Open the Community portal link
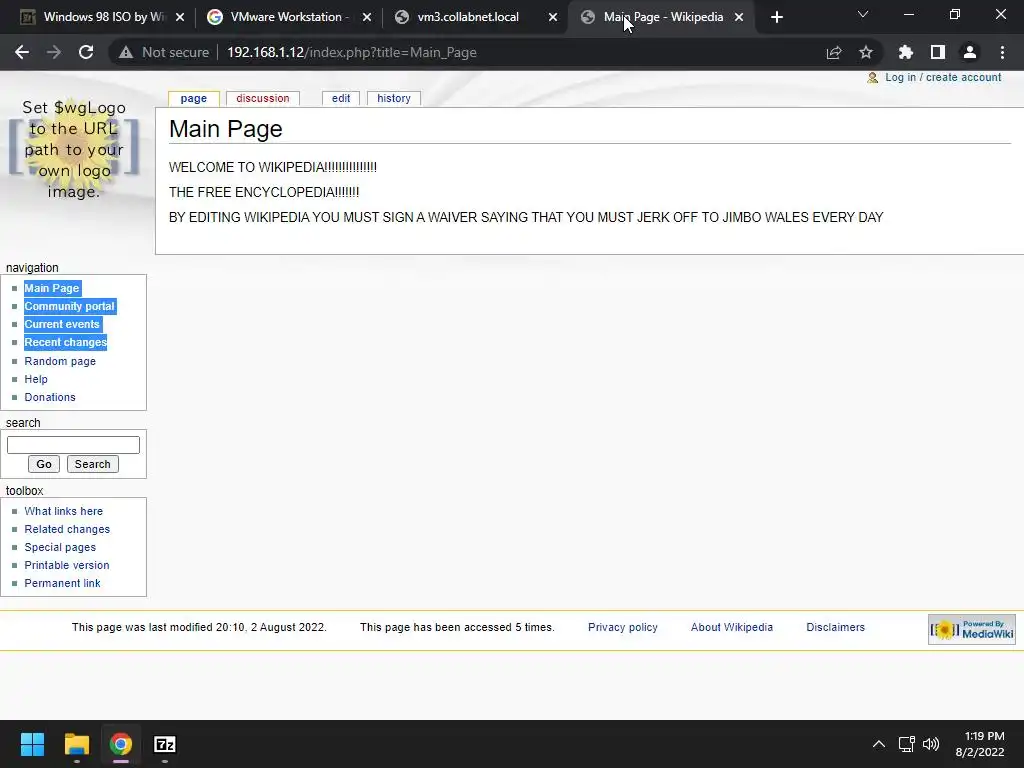Viewport: 1024px width, 768px height. (69, 306)
